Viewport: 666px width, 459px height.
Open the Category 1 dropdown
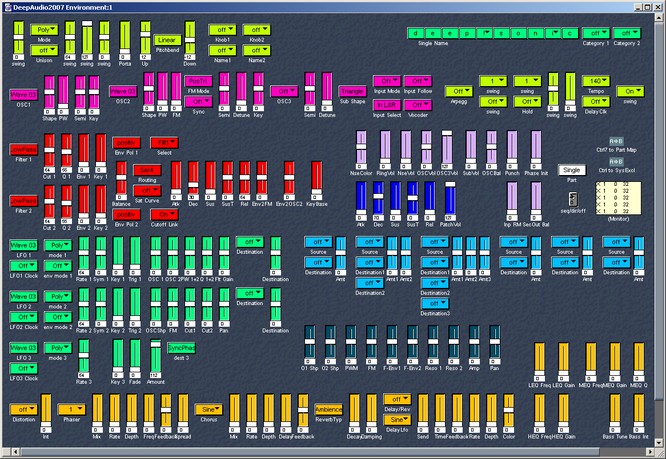pos(595,33)
